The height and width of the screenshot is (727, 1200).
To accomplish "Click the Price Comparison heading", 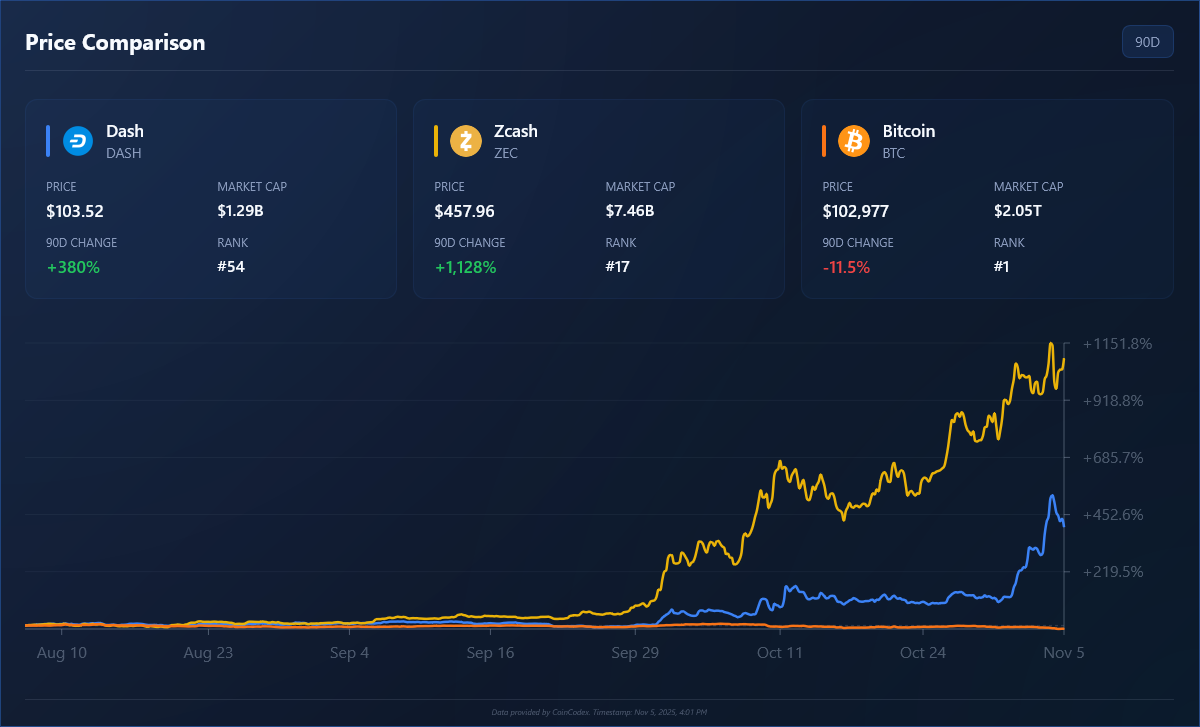I will point(115,42).
